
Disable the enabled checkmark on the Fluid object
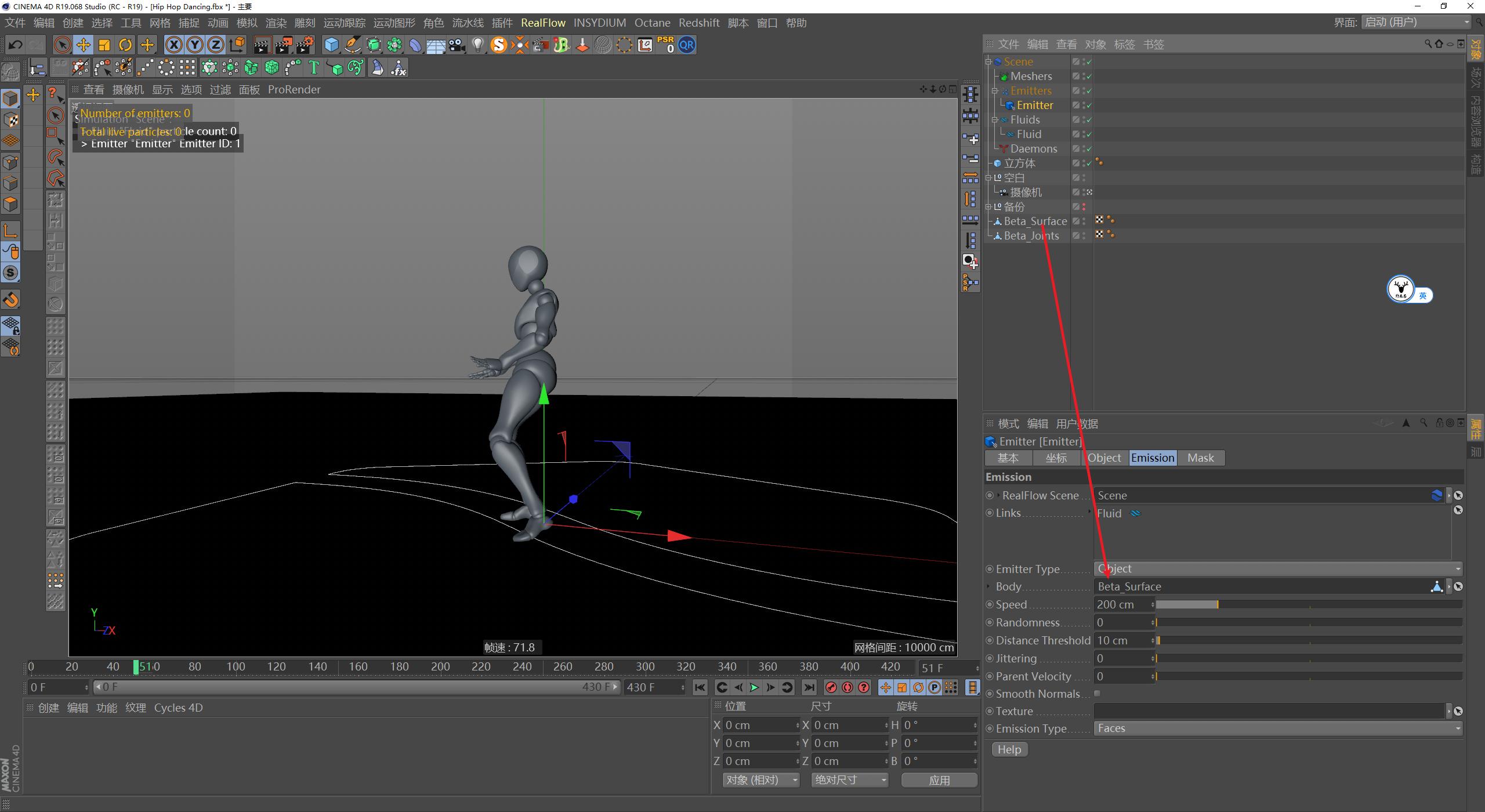(1089, 134)
